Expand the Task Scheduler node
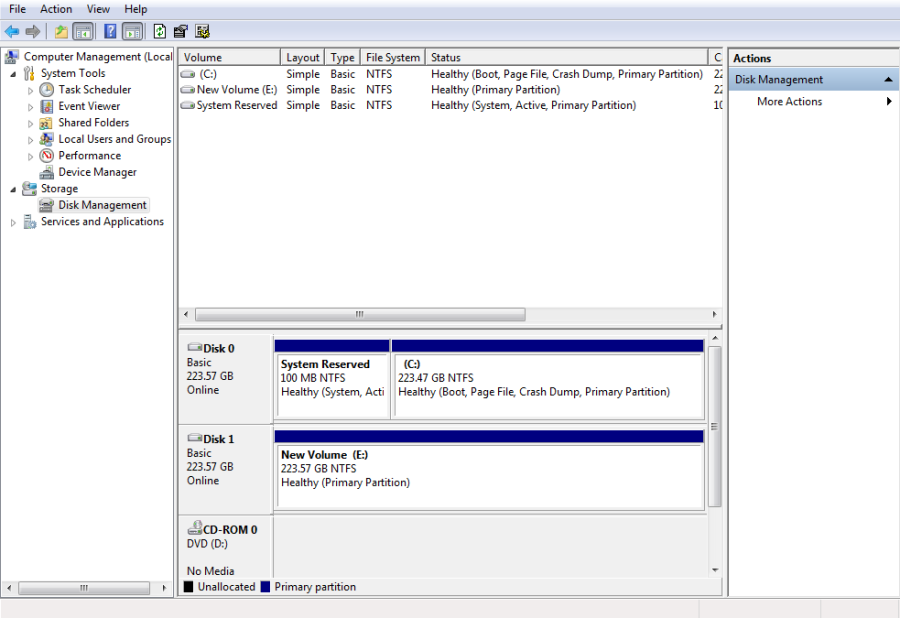 31,89
